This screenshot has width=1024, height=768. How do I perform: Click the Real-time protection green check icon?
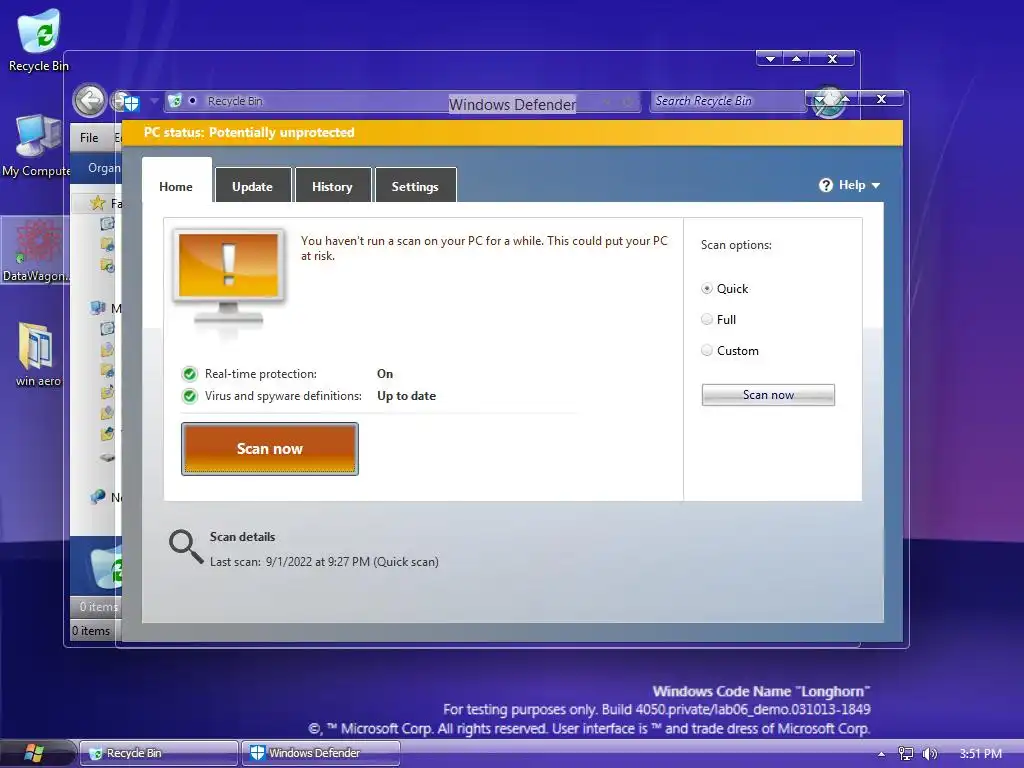(189, 374)
